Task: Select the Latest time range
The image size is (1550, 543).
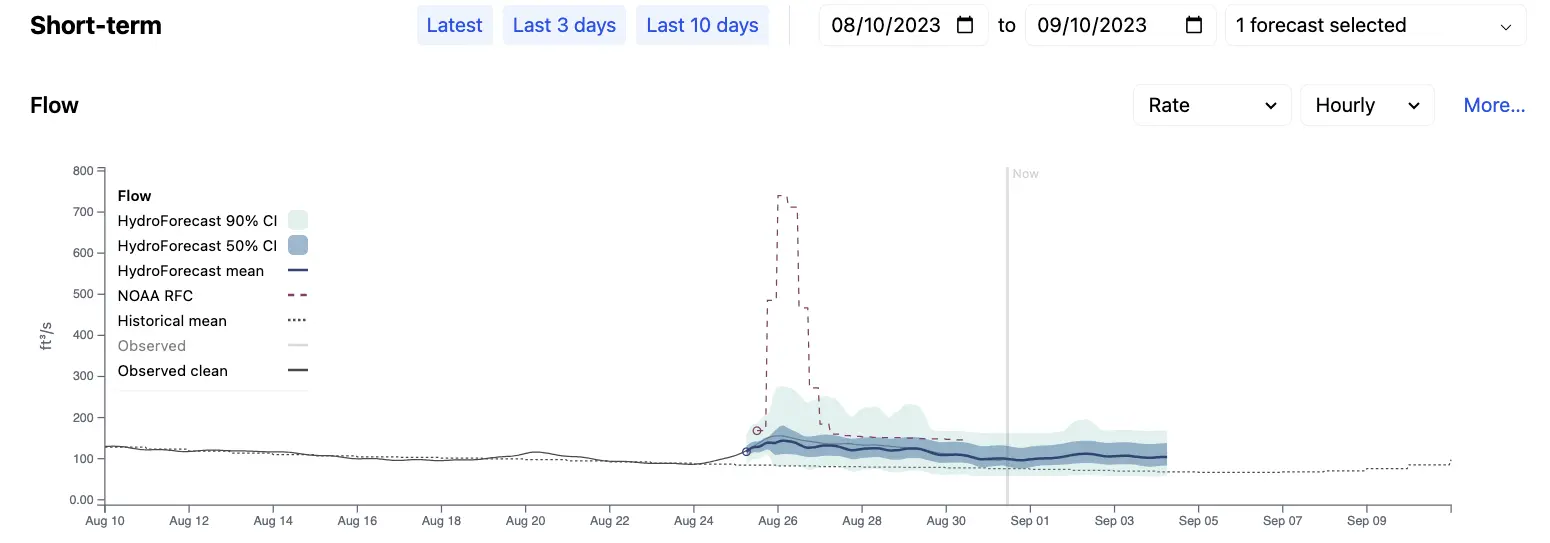Action: click(x=454, y=25)
